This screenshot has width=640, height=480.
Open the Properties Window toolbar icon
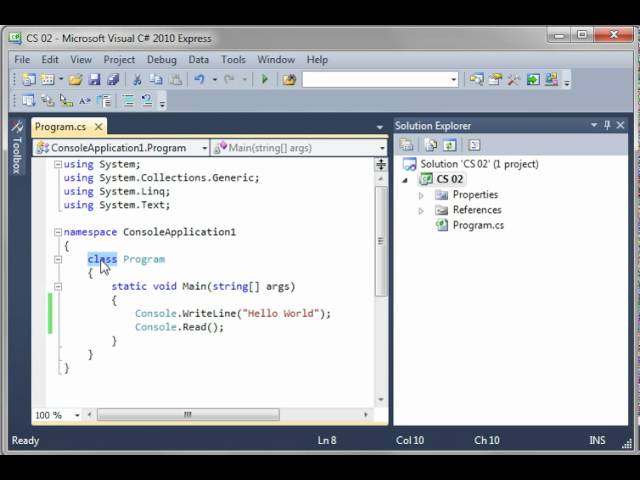pos(495,79)
